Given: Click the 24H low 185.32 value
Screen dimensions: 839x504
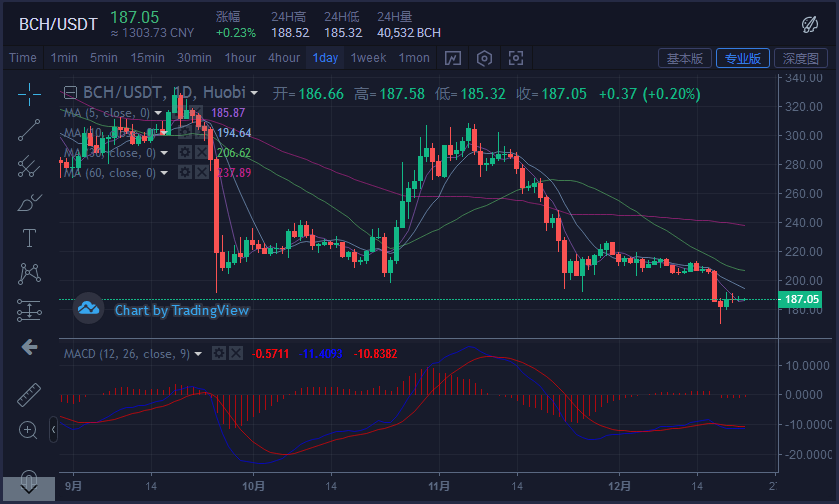Looking at the screenshot, I should 343,33.
